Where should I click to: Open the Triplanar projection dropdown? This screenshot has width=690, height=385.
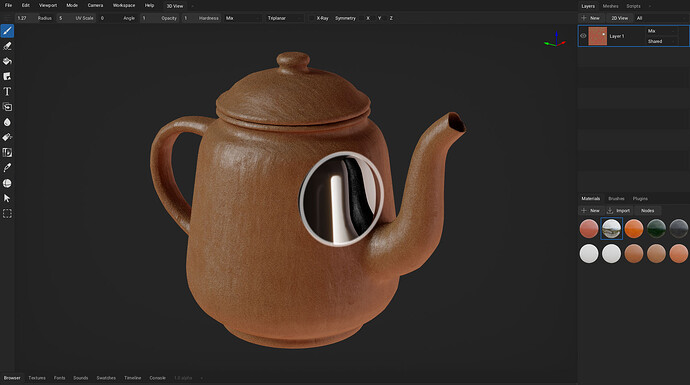click(284, 18)
